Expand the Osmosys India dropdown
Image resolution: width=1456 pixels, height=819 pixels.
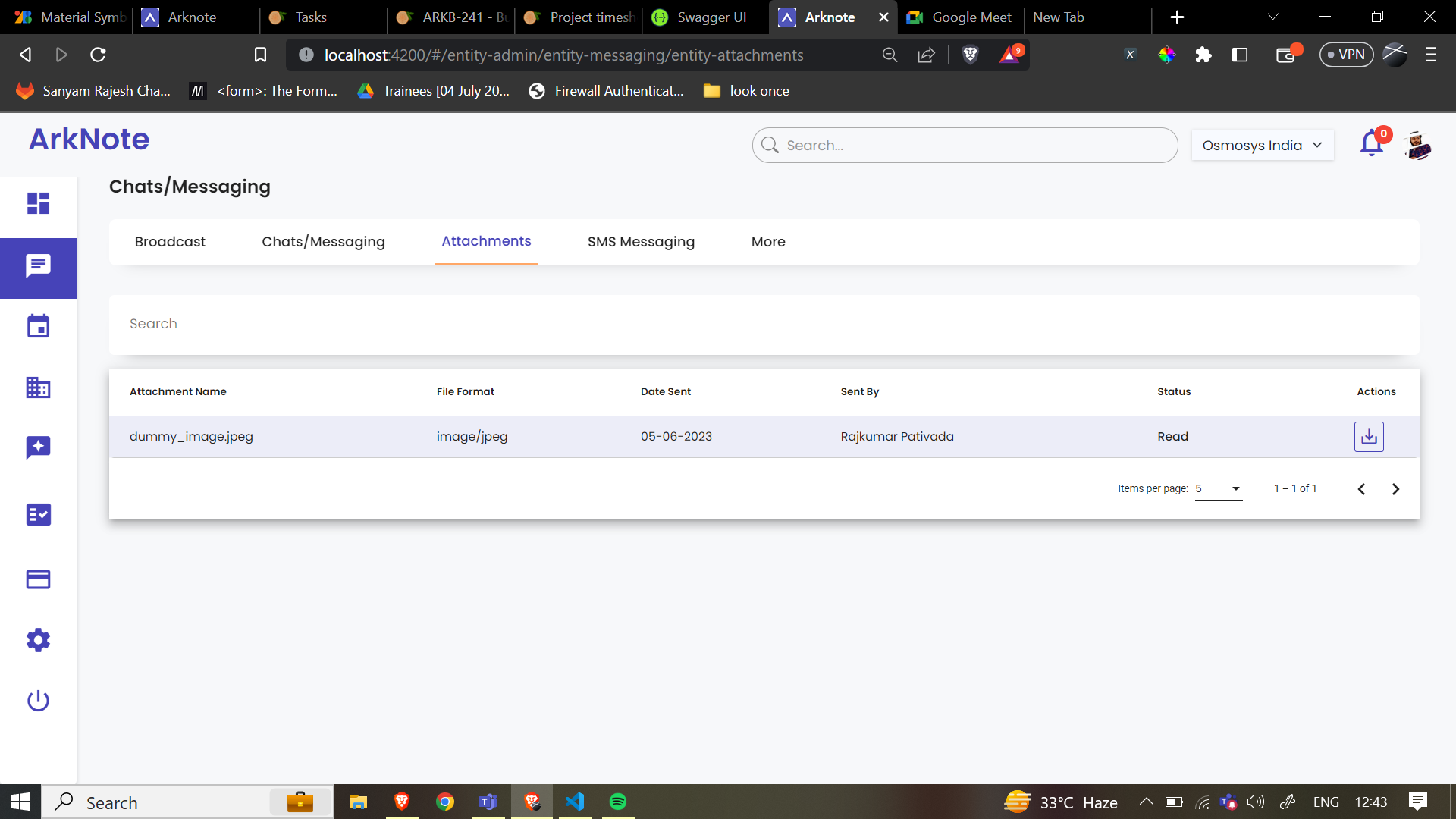1262,145
